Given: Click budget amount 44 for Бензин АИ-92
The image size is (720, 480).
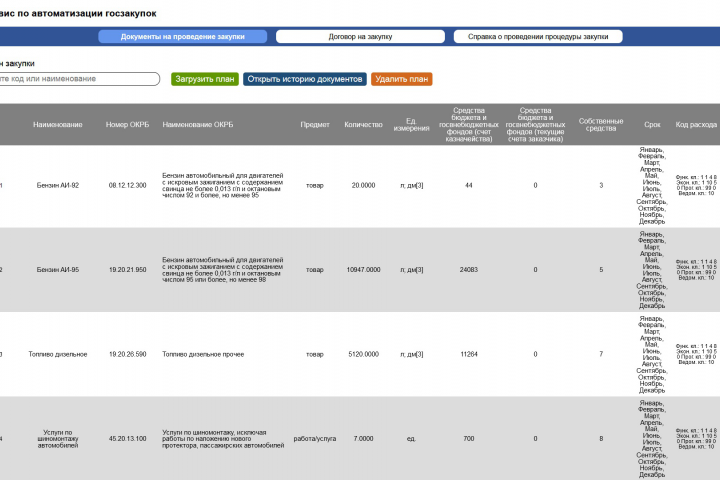Looking at the screenshot, I should click(469, 186).
